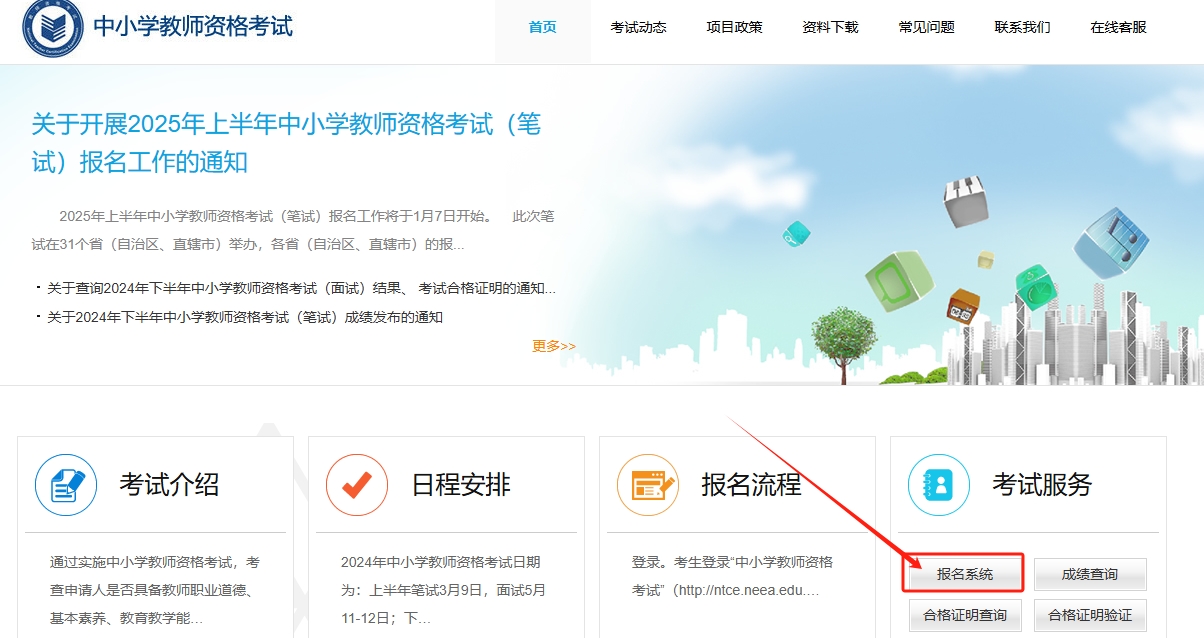The width and height of the screenshot is (1204, 638).
Task: Click the 考试介绍 document icon
Action: tap(66, 486)
